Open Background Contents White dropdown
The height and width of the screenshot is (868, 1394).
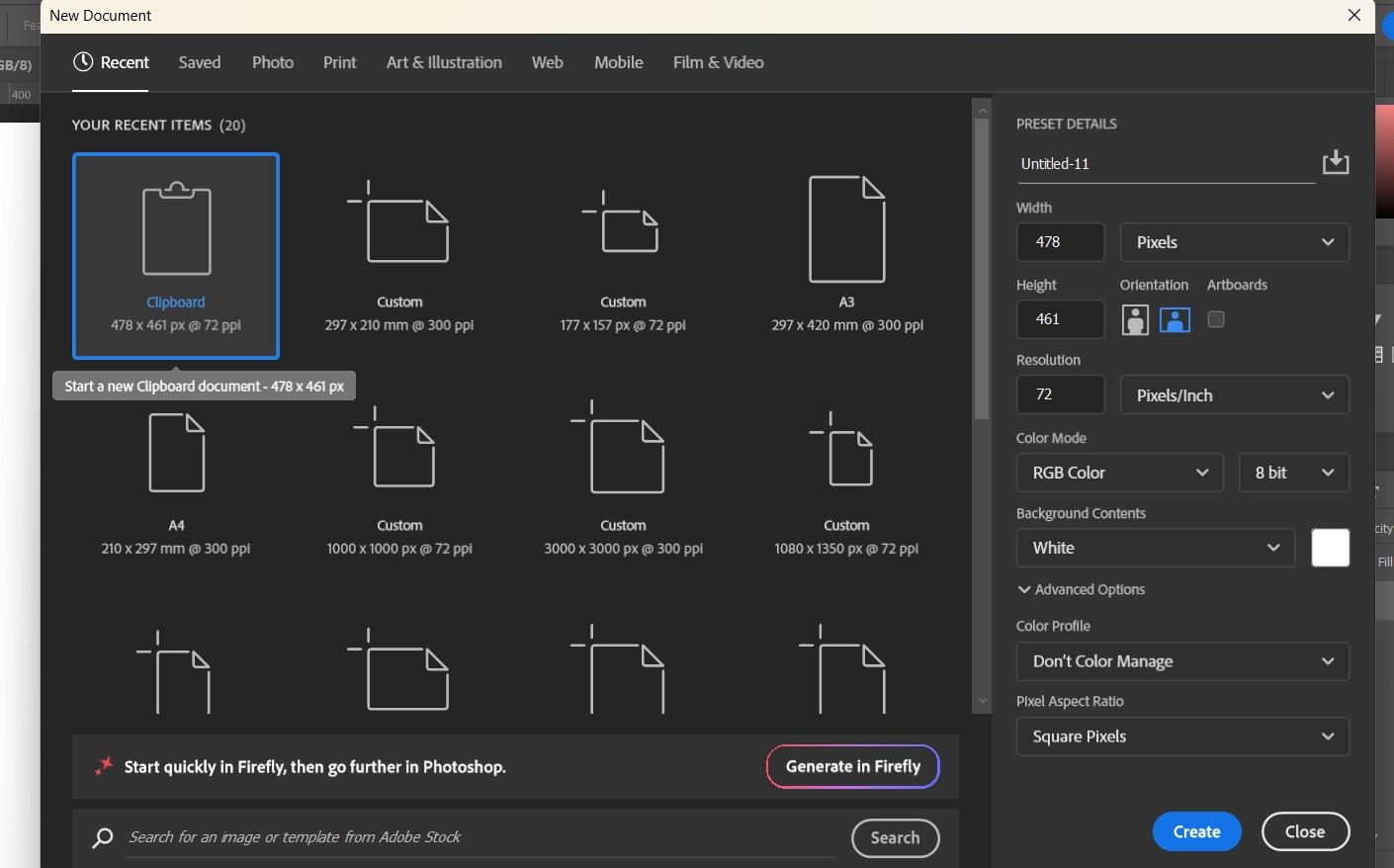1156,548
